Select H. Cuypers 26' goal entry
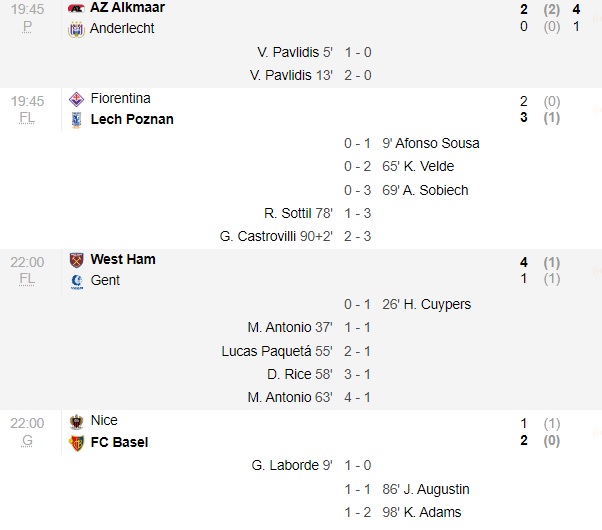This screenshot has width=602, height=530. 425,304
